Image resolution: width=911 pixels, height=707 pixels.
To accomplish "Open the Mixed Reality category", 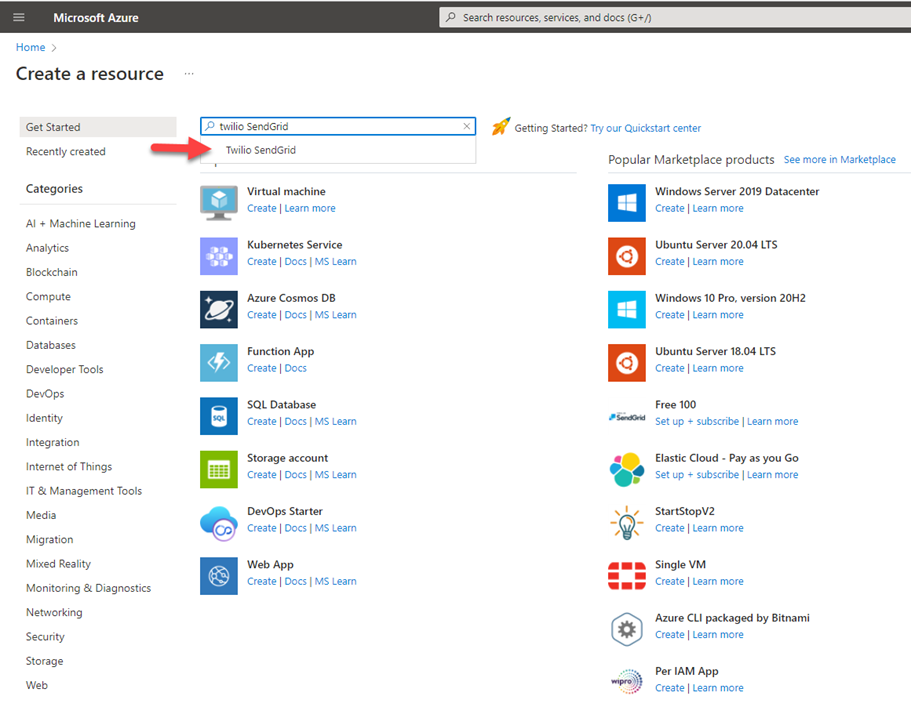I will [x=58, y=564].
